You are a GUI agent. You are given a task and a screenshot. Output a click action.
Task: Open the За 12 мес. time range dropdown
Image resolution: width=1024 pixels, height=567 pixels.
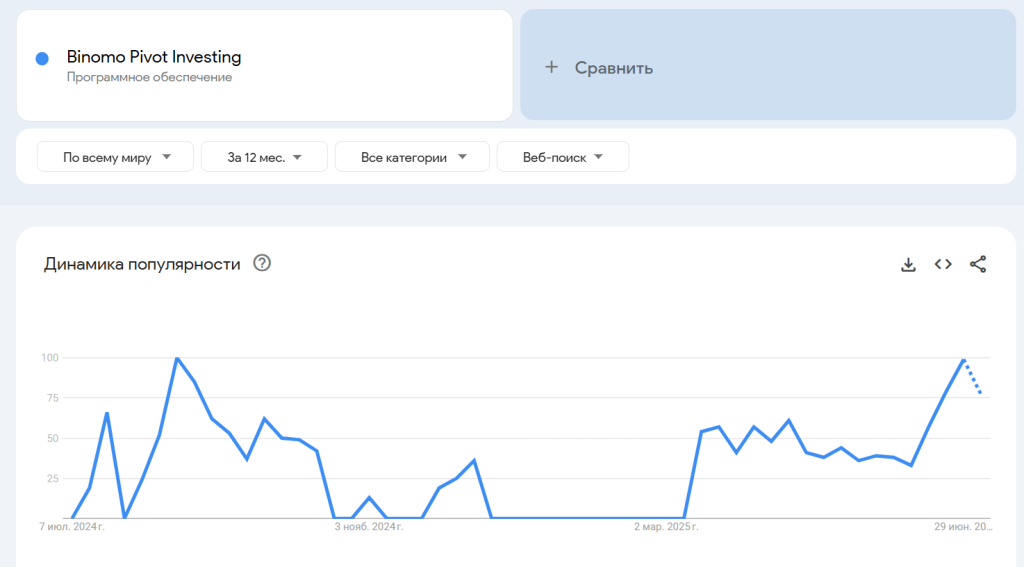(x=264, y=157)
